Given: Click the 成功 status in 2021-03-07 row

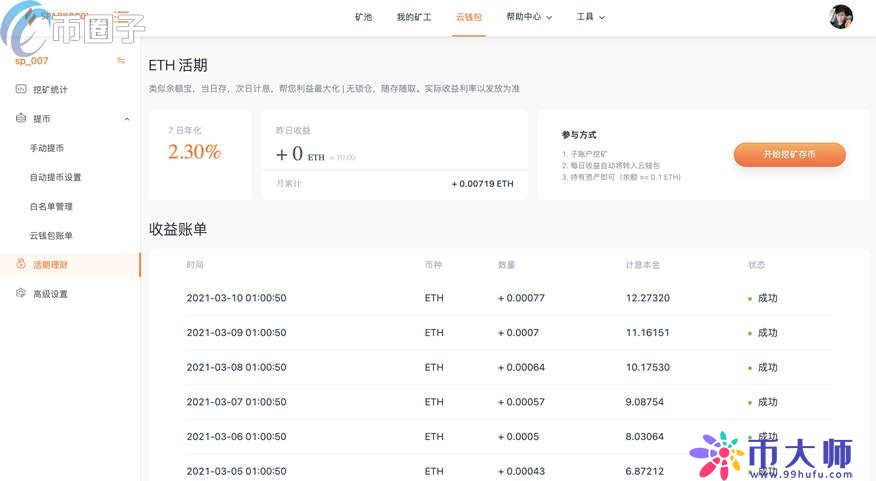Looking at the screenshot, I should pyautogui.click(x=767, y=402).
